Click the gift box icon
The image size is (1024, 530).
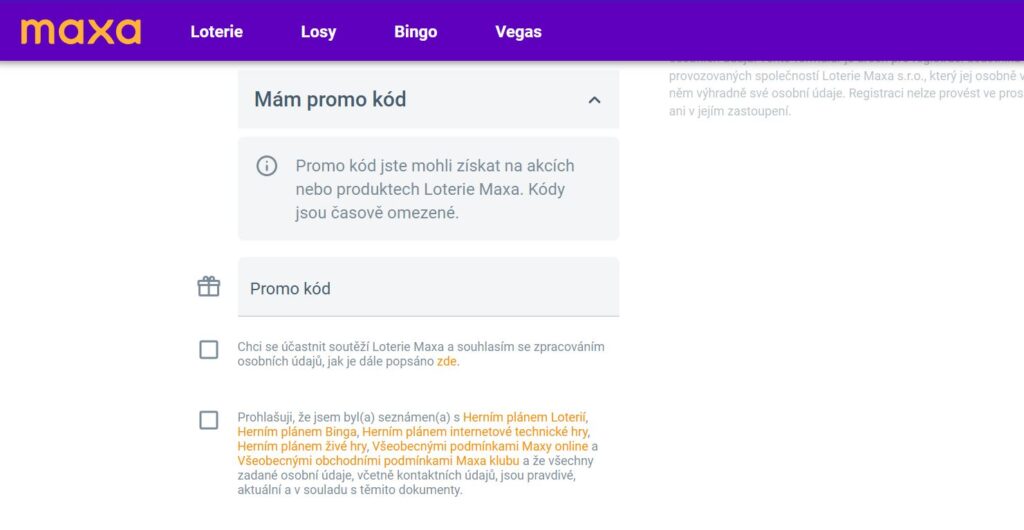coord(209,287)
